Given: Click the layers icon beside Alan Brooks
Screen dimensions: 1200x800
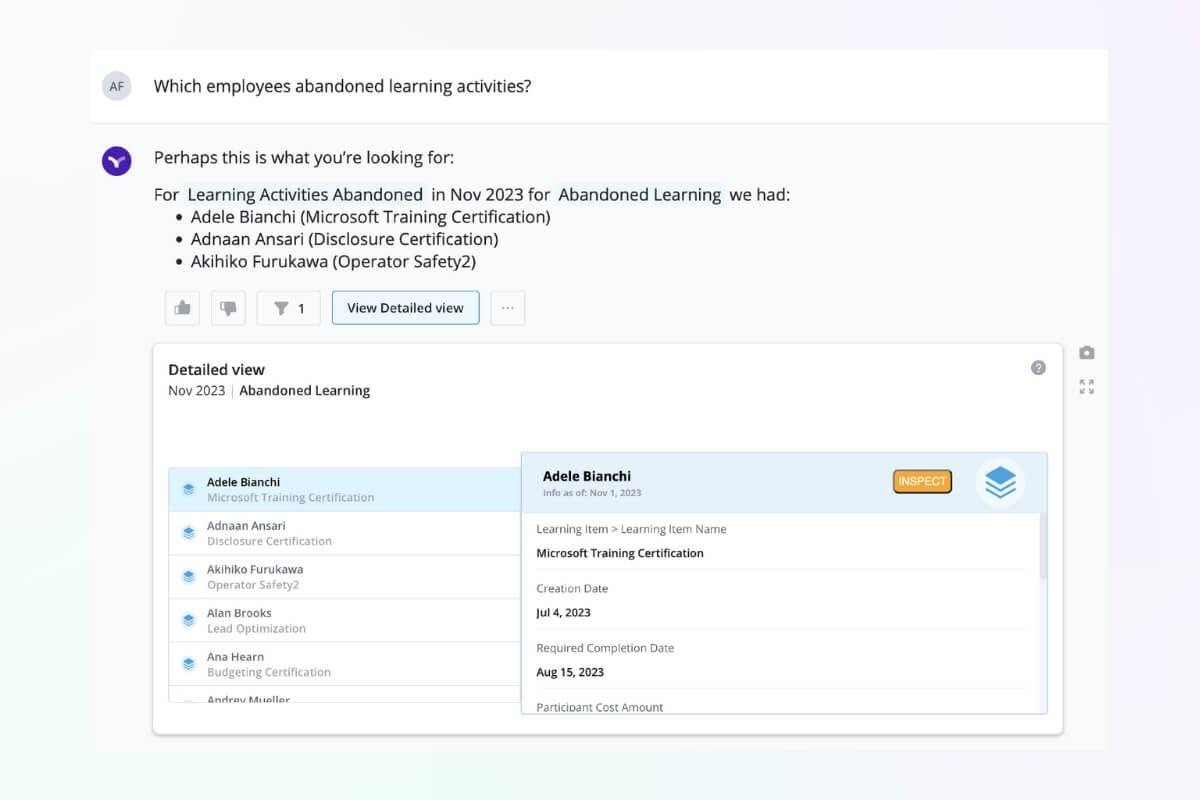Looking at the screenshot, I should pos(188,620).
